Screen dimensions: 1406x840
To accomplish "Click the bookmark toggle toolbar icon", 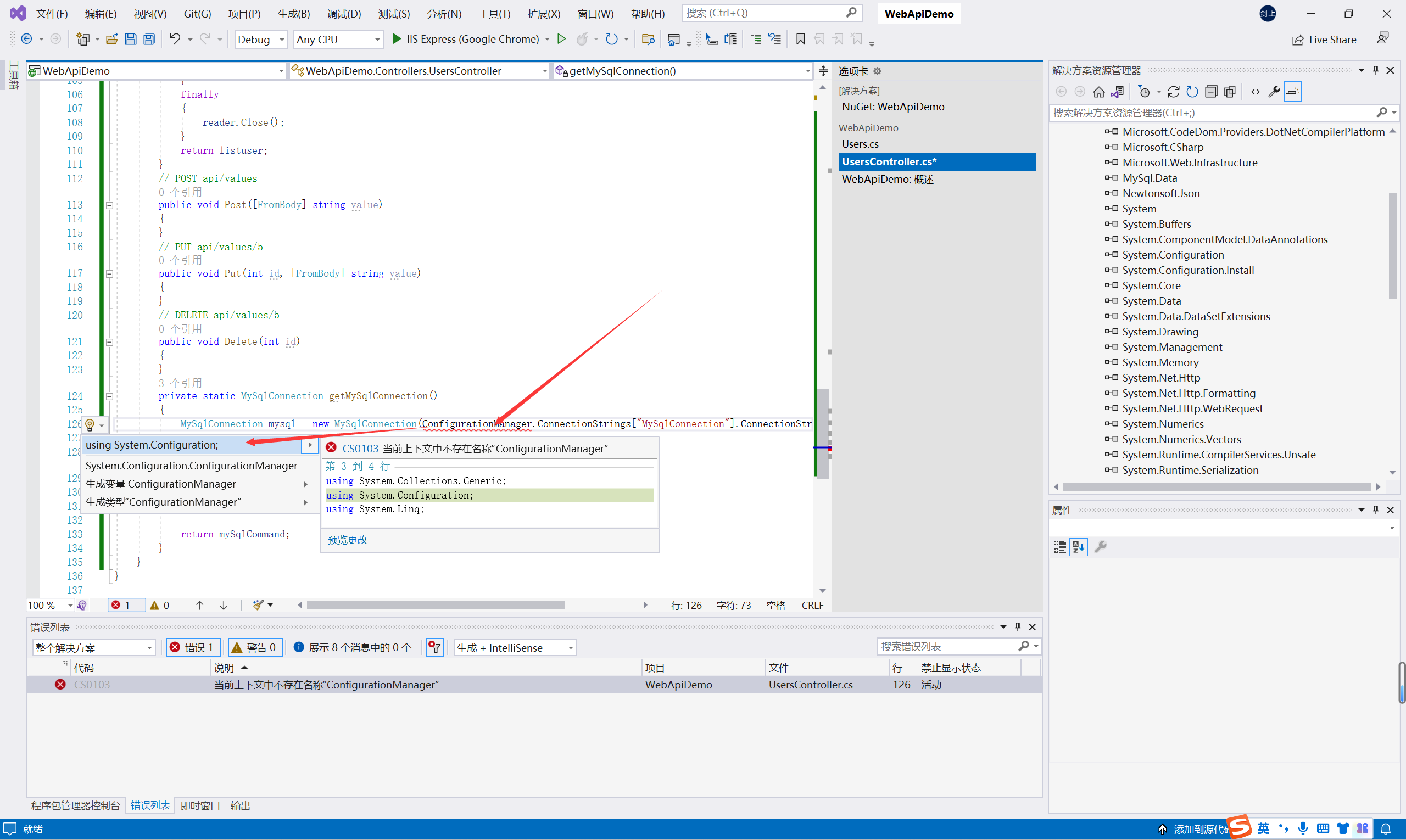I will click(x=800, y=39).
